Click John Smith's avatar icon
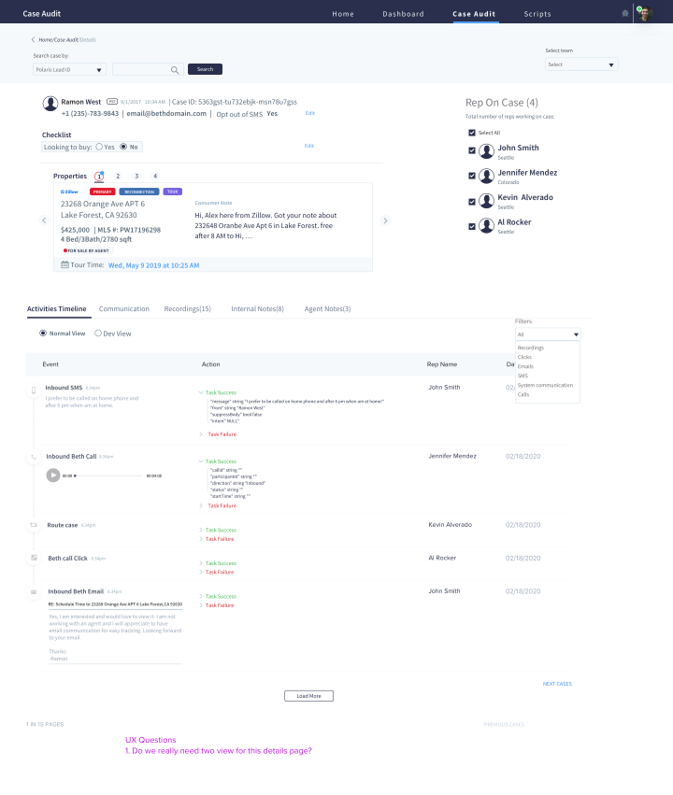Image resolution: width=673 pixels, height=795 pixels. tap(486, 151)
